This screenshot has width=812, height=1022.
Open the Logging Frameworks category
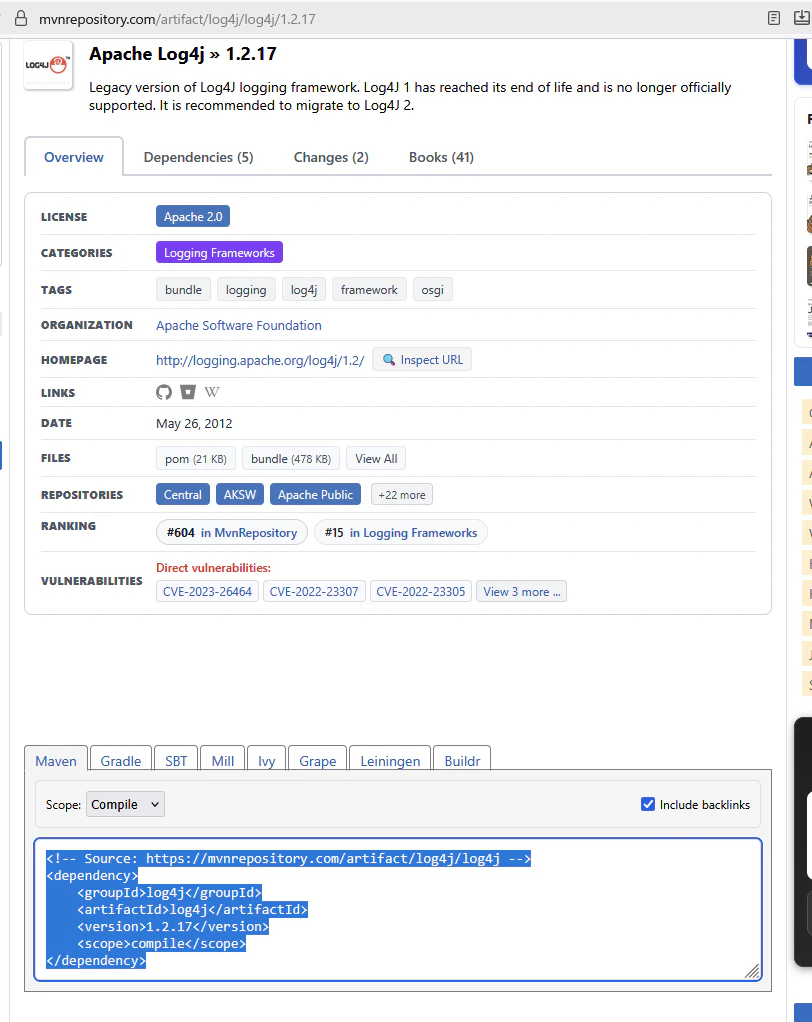click(219, 252)
